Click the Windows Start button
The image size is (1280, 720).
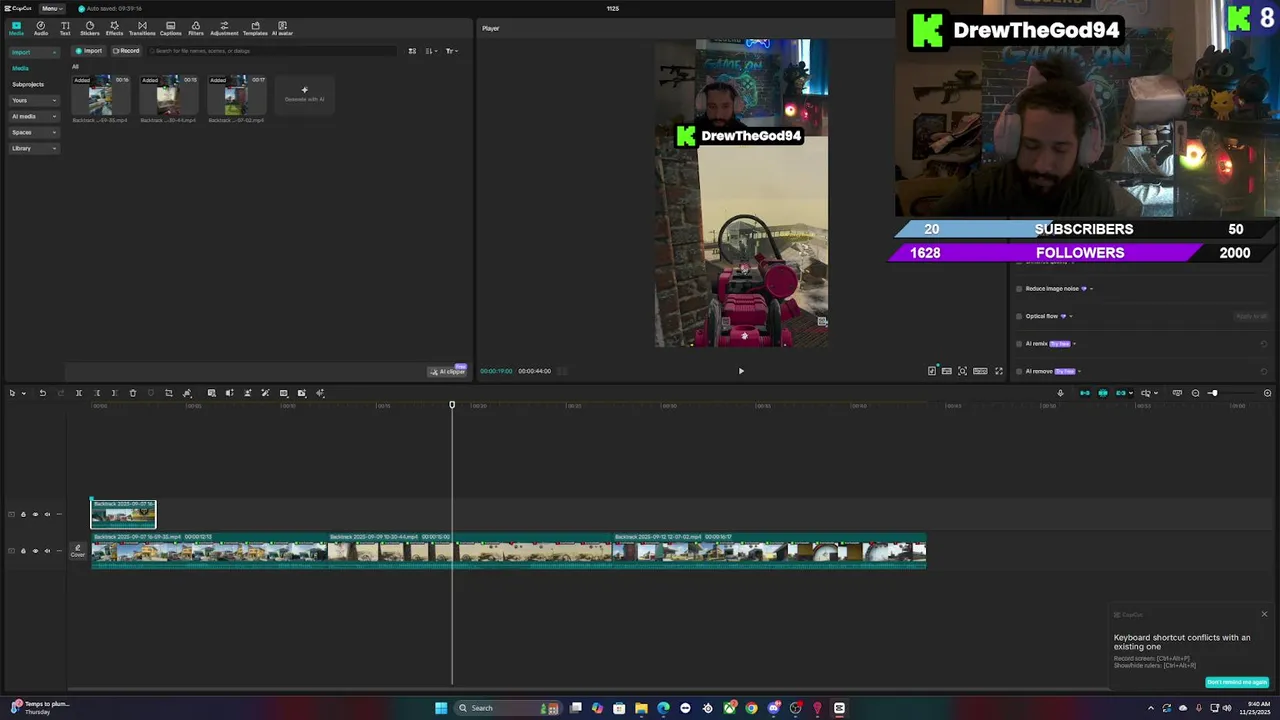coord(441,708)
